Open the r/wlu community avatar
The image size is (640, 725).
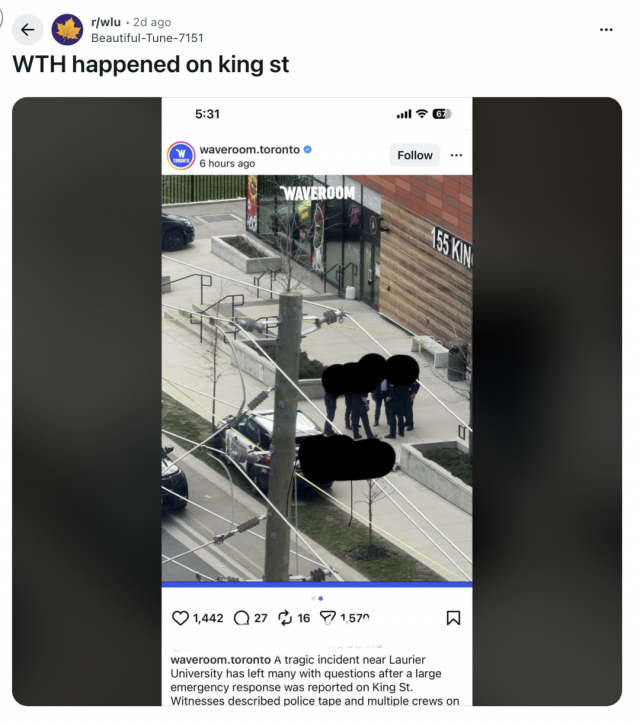(x=67, y=30)
